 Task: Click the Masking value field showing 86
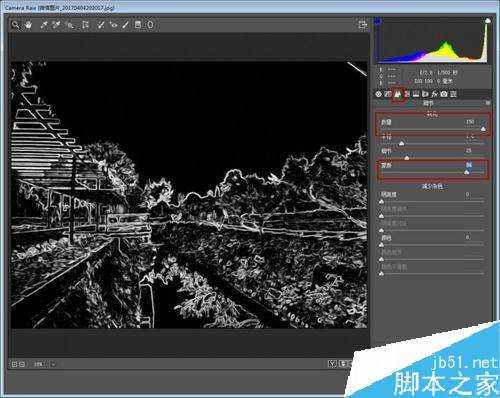(x=469, y=165)
